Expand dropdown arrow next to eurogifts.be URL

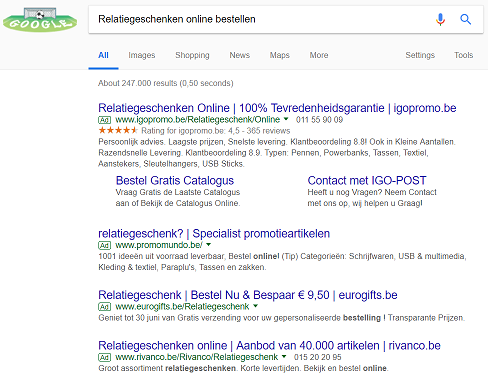[x=256, y=306]
